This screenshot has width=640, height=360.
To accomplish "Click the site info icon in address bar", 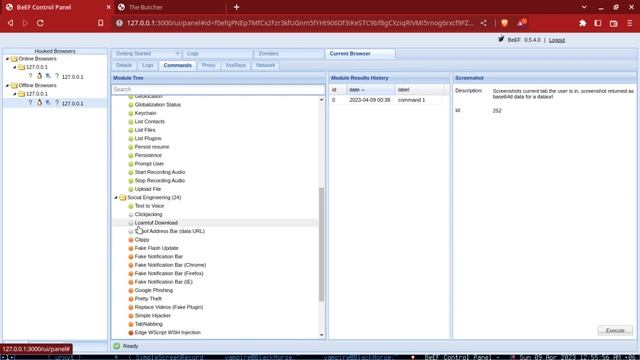I will pos(119,23).
